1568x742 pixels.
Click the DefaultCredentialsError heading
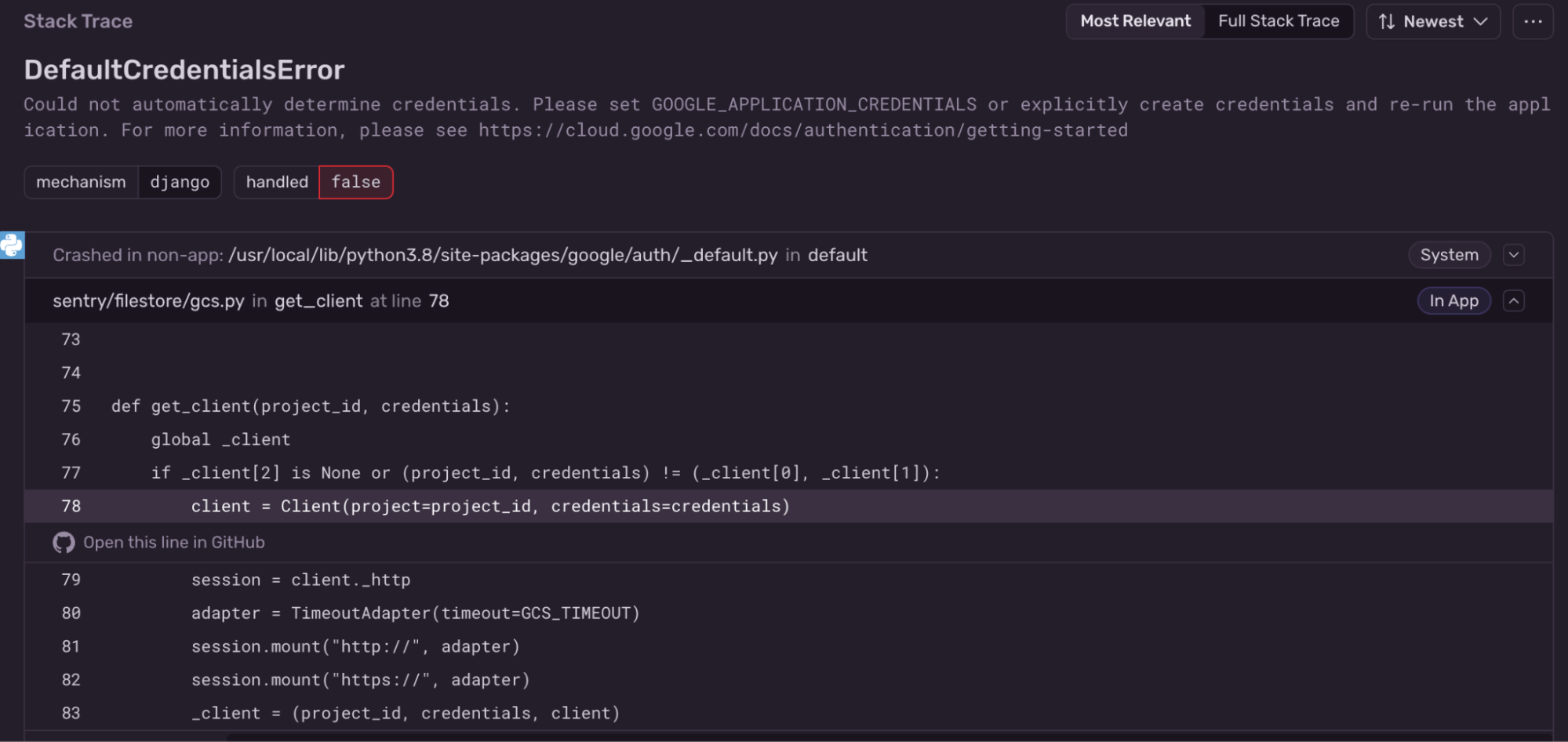tap(184, 69)
